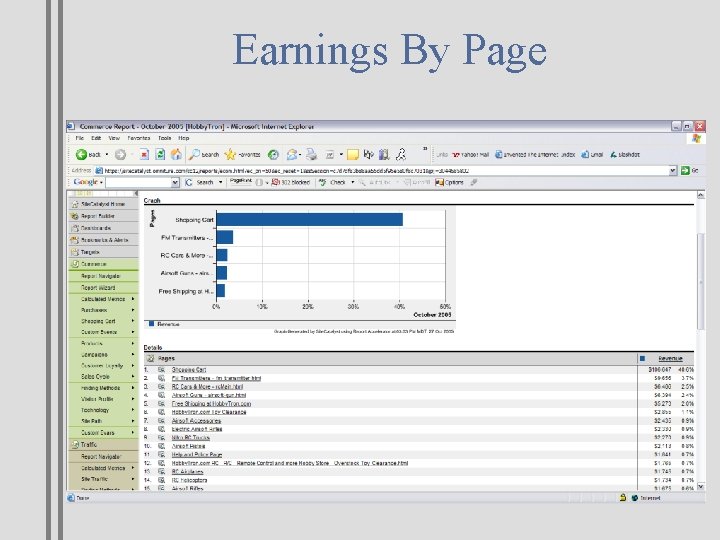The width and height of the screenshot is (720, 540).
Task: Open the Help menu
Action: (184, 138)
